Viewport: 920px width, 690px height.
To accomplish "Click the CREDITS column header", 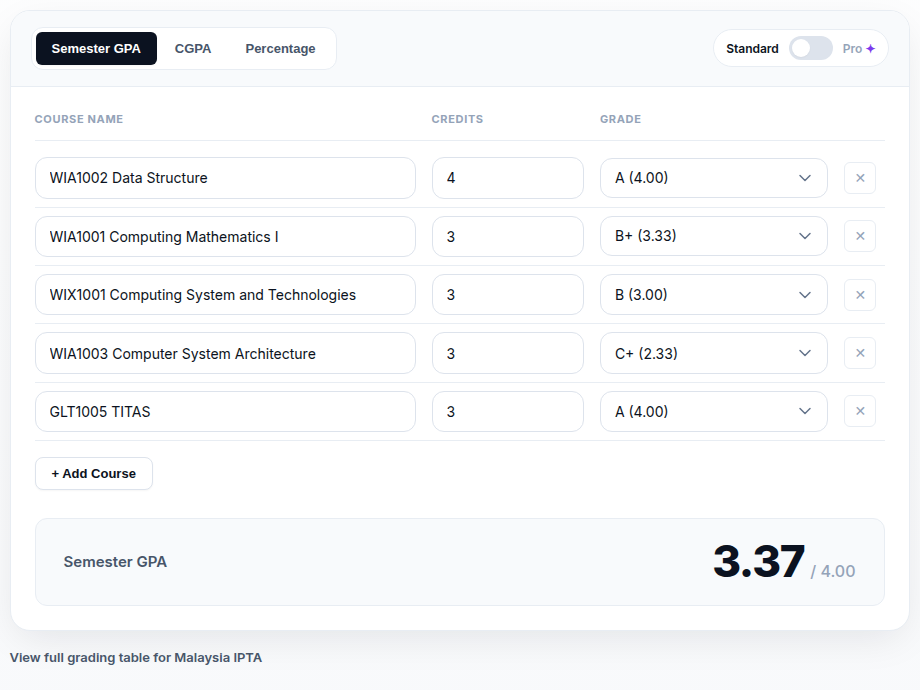I will (x=457, y=119).
